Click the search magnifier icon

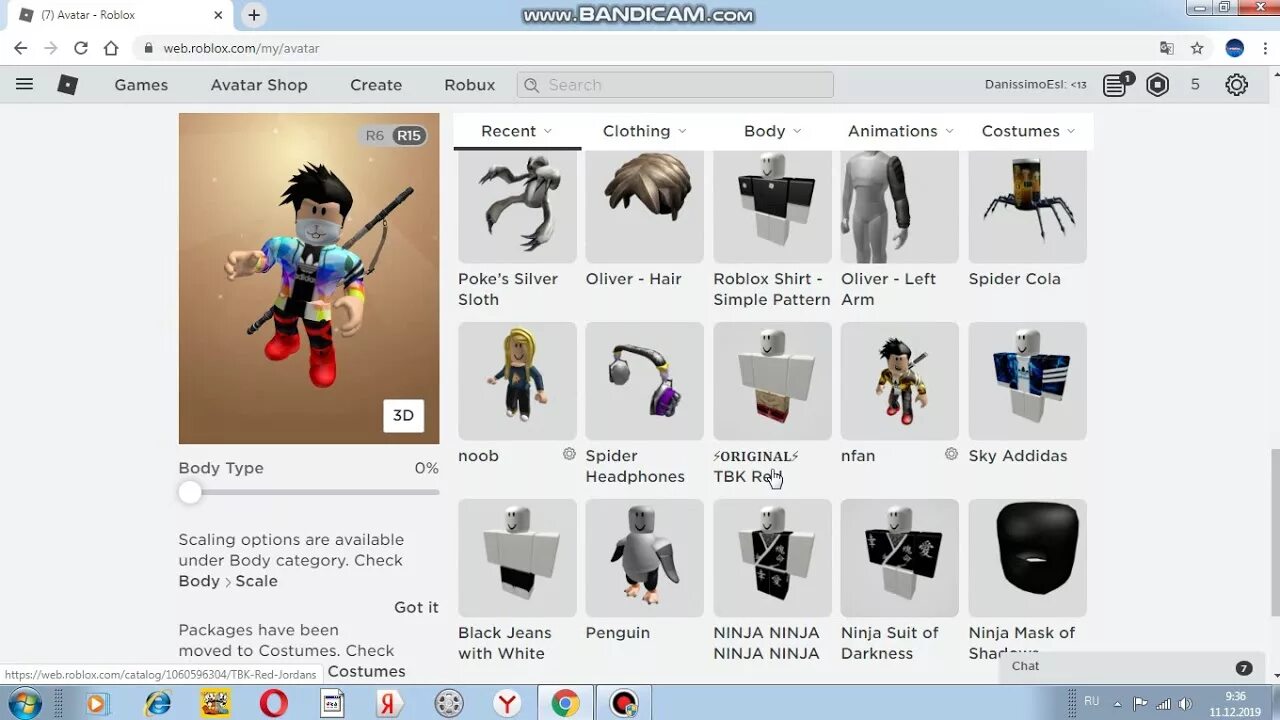pyautogui.click(x=531, y=85)
